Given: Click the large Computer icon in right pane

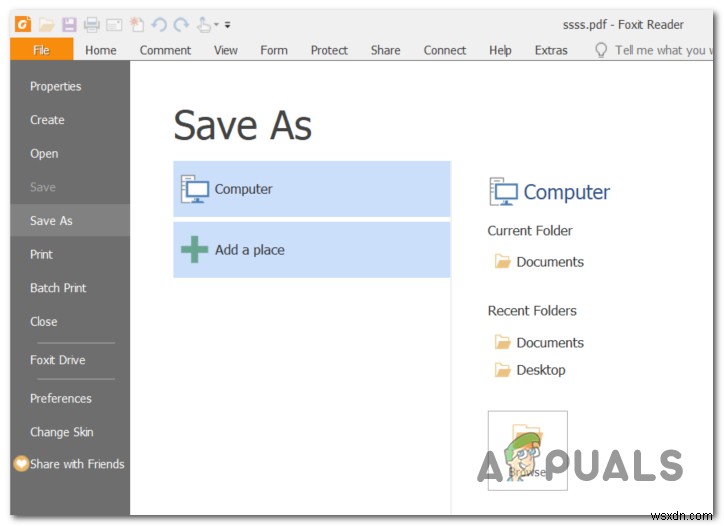Looking at the screenshot, I should click(x=503, y=192).
